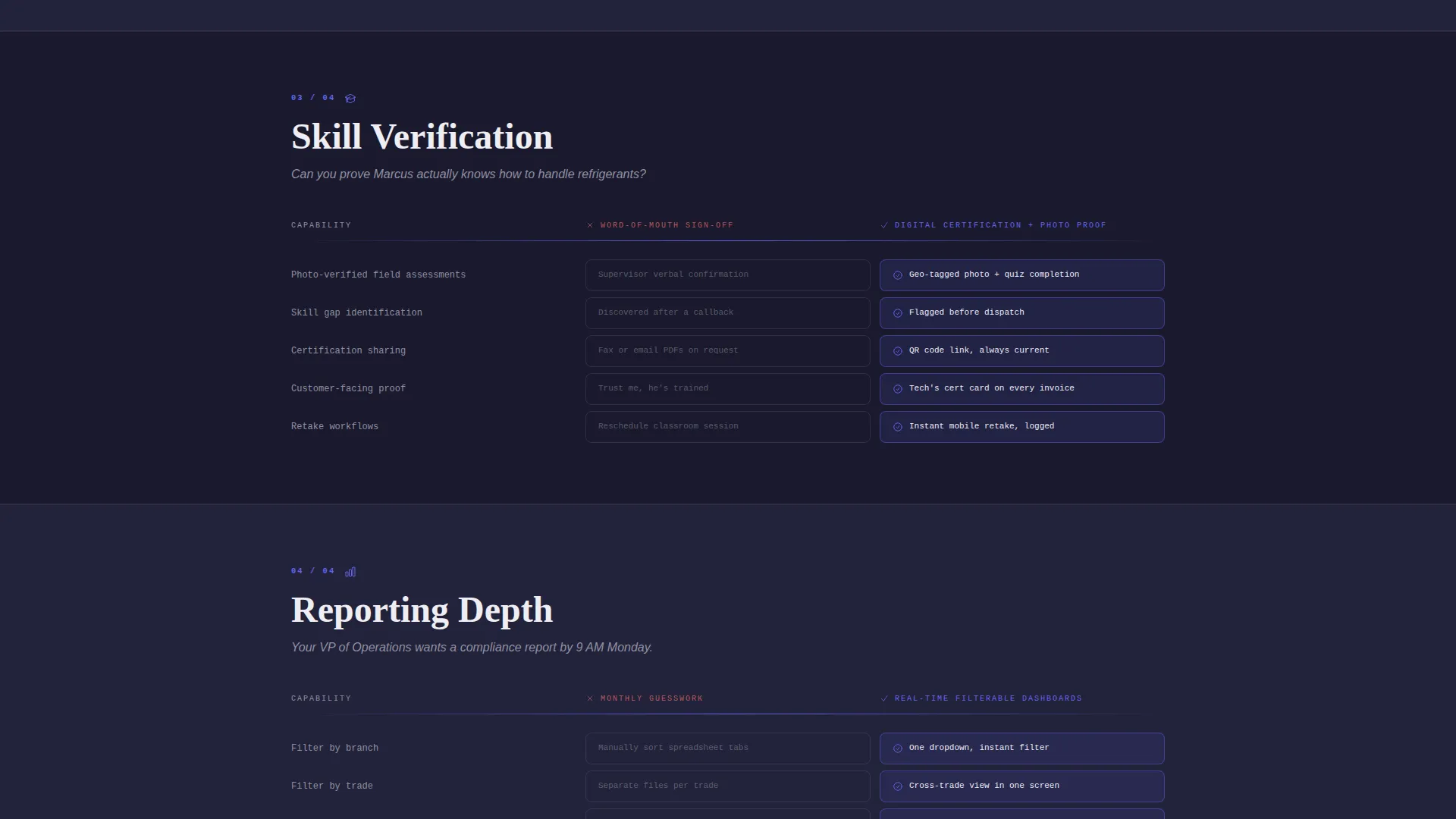The image size is (1456, 819).
Task: Click the subtitle about Marcus handling refrigerants
Action: tap(469, 174)
